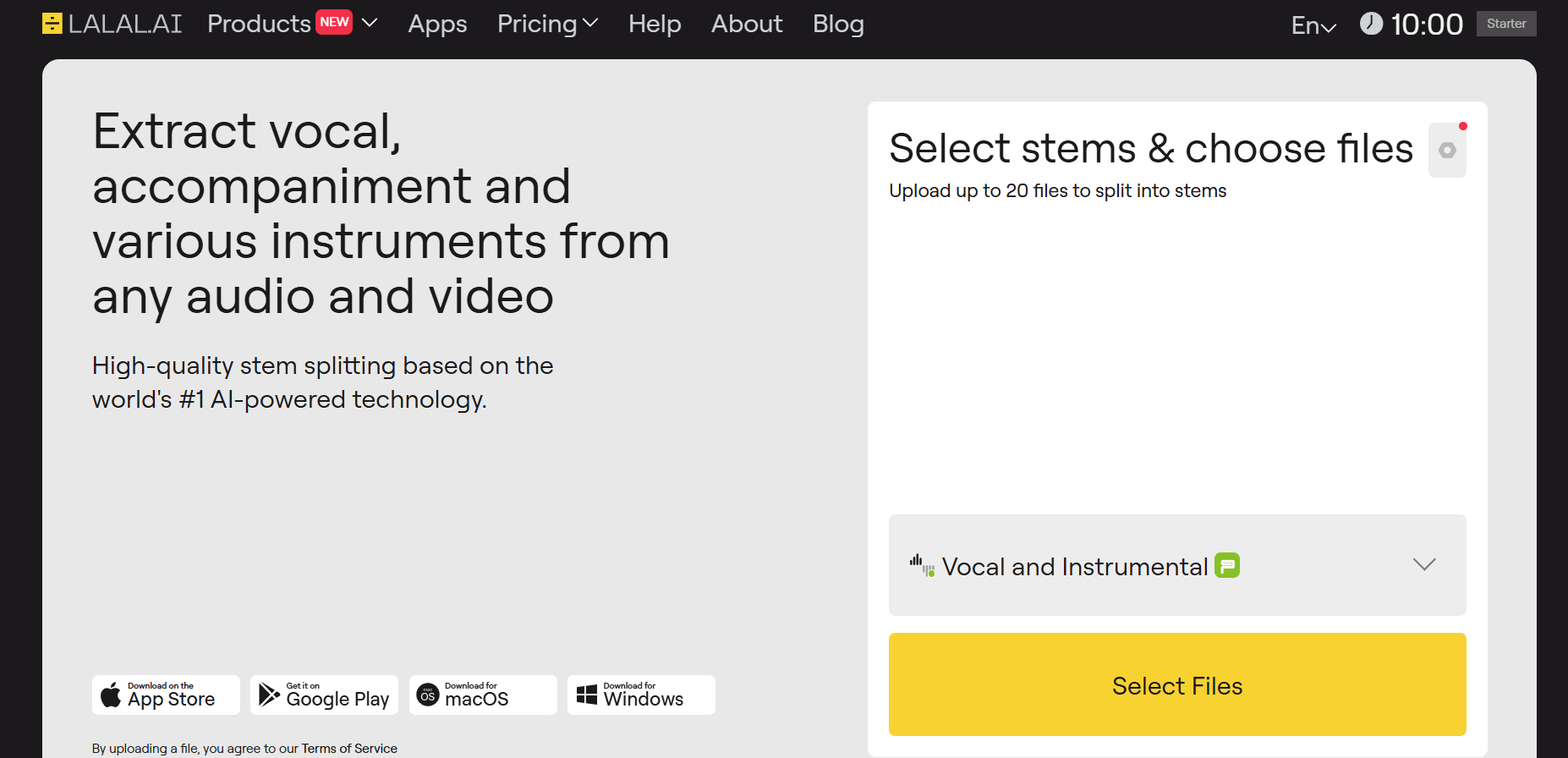Image resolution: width=1568 pixels, height=758 pixels.
Task: Click the remaining-time clock icon
Action: pos(1371,24)
